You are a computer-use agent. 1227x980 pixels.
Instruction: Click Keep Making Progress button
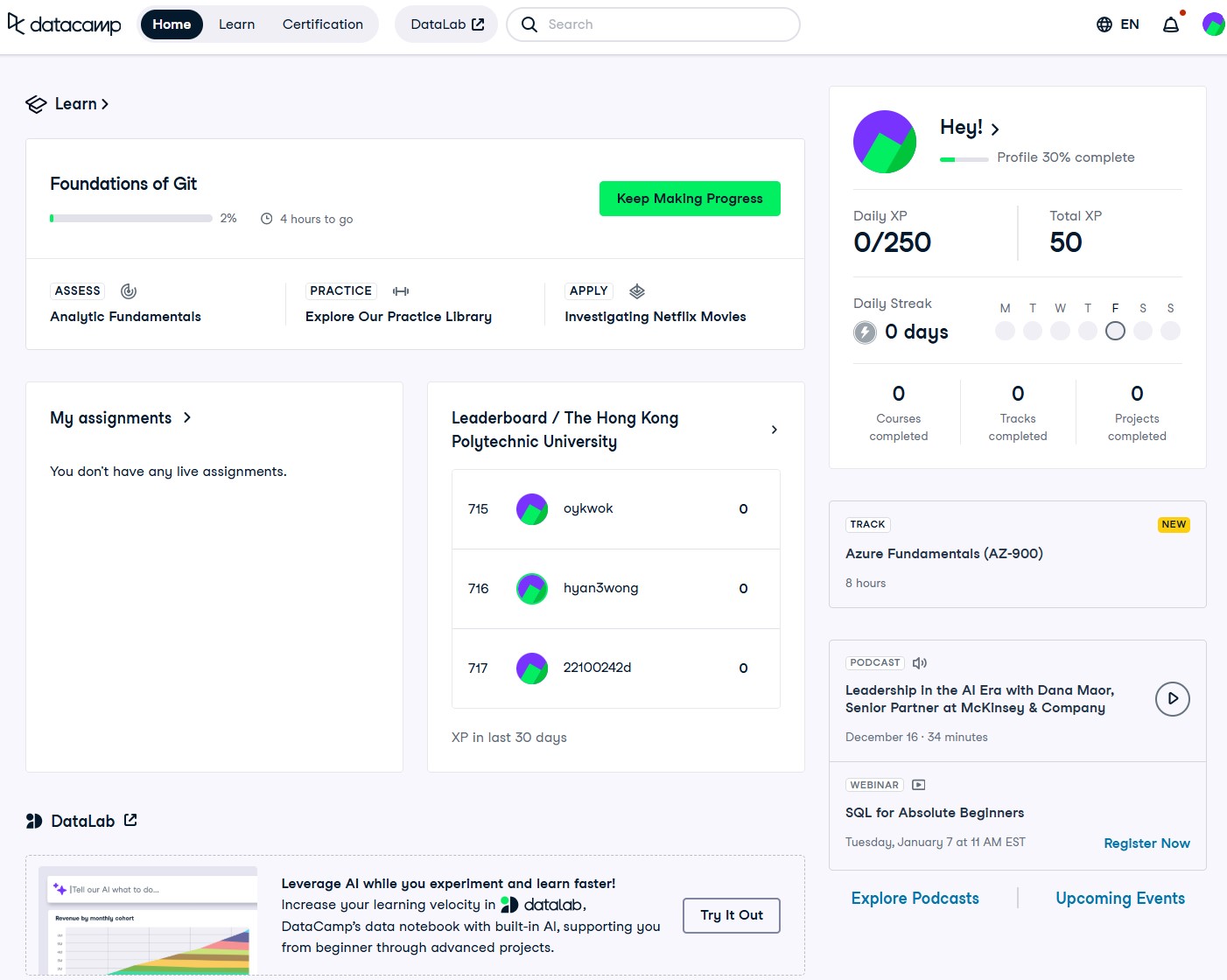[x=690, y=199]
